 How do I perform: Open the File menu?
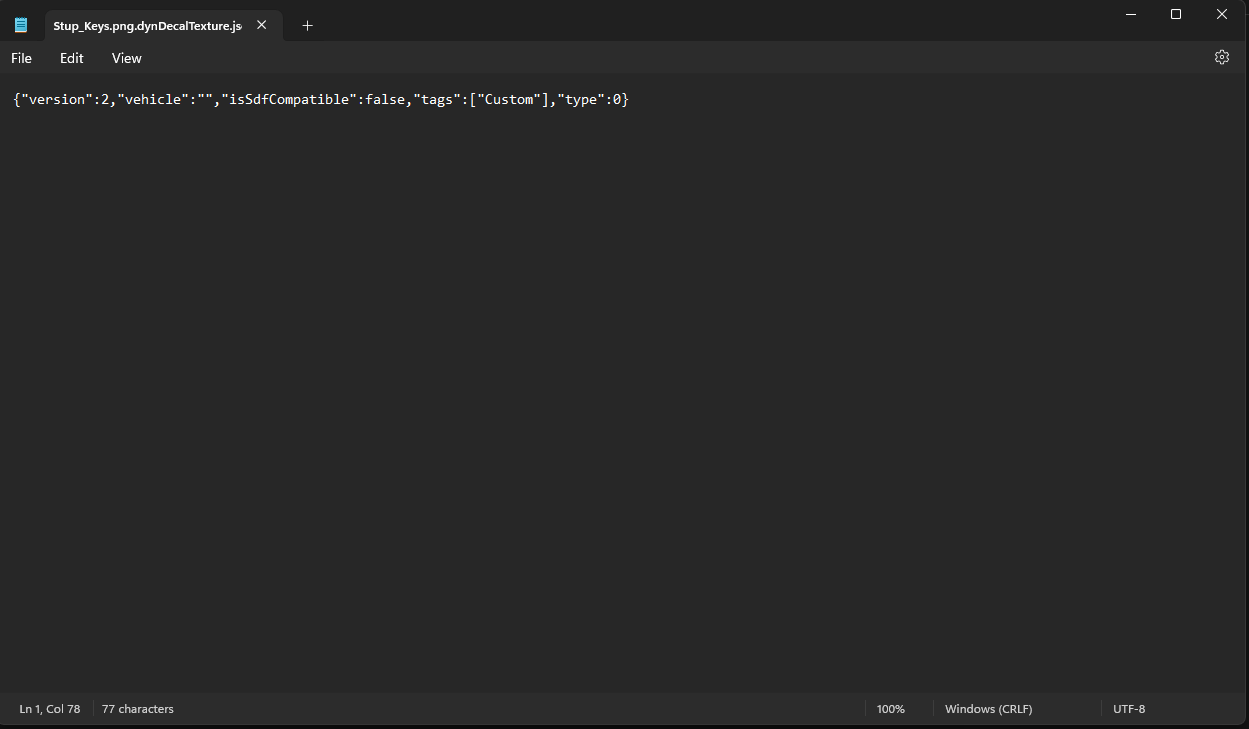(x=21, y=58)
